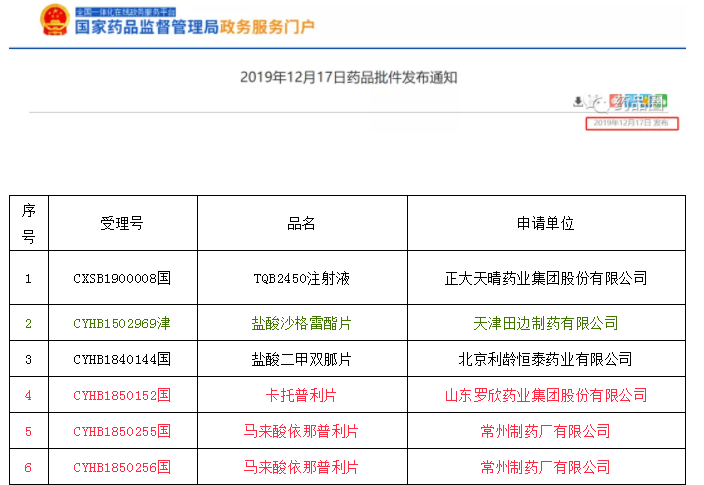
Task: Select 马来酸依那普利片 in row 6
Action: (x=301, y=467)
